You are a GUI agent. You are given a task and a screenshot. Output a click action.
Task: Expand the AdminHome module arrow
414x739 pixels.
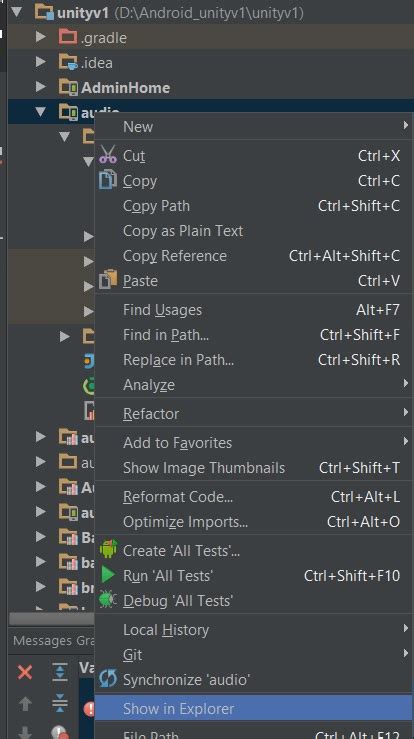coord(41,87)
